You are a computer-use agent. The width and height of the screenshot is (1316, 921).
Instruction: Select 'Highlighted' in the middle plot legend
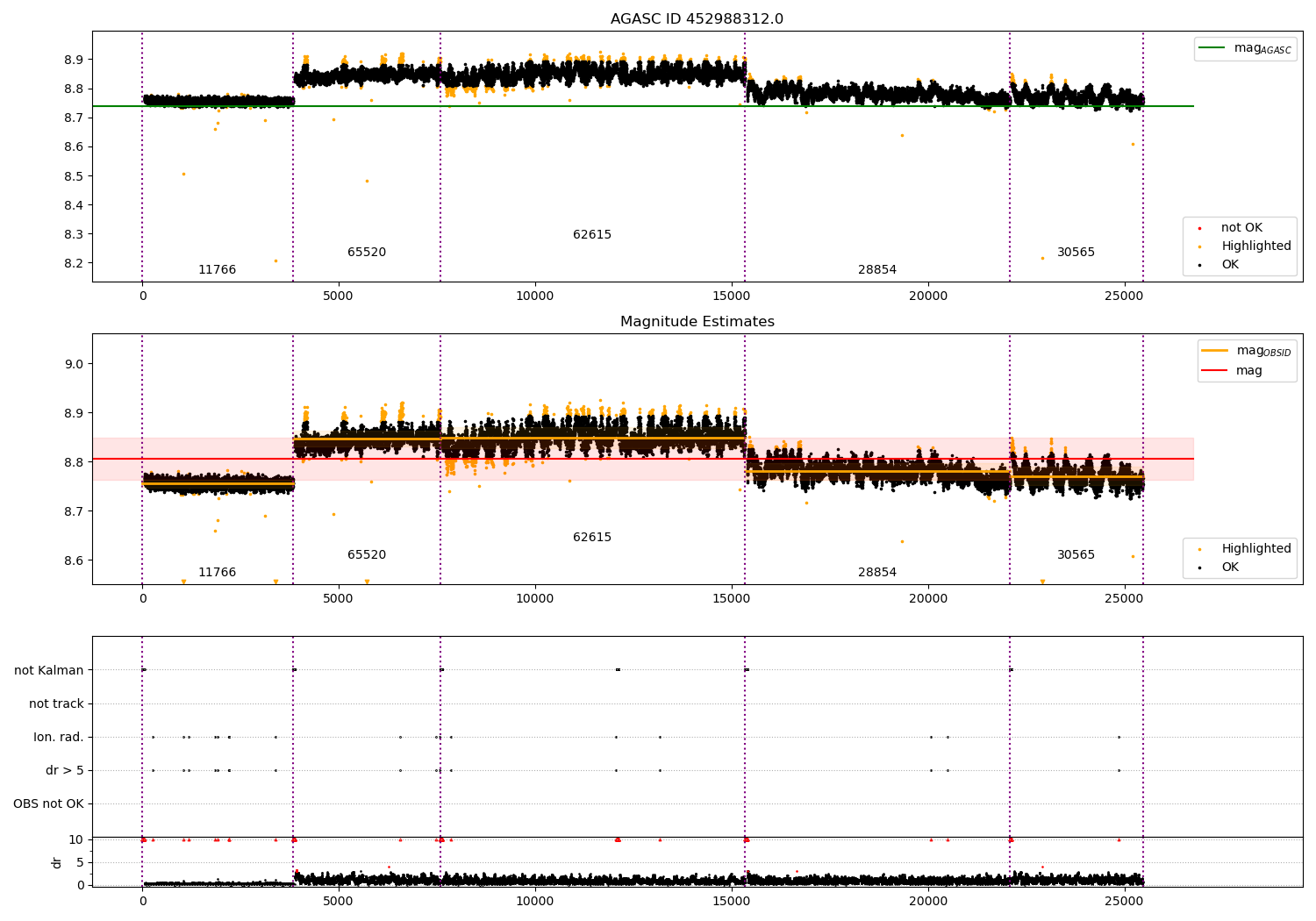coord(1255,549)
